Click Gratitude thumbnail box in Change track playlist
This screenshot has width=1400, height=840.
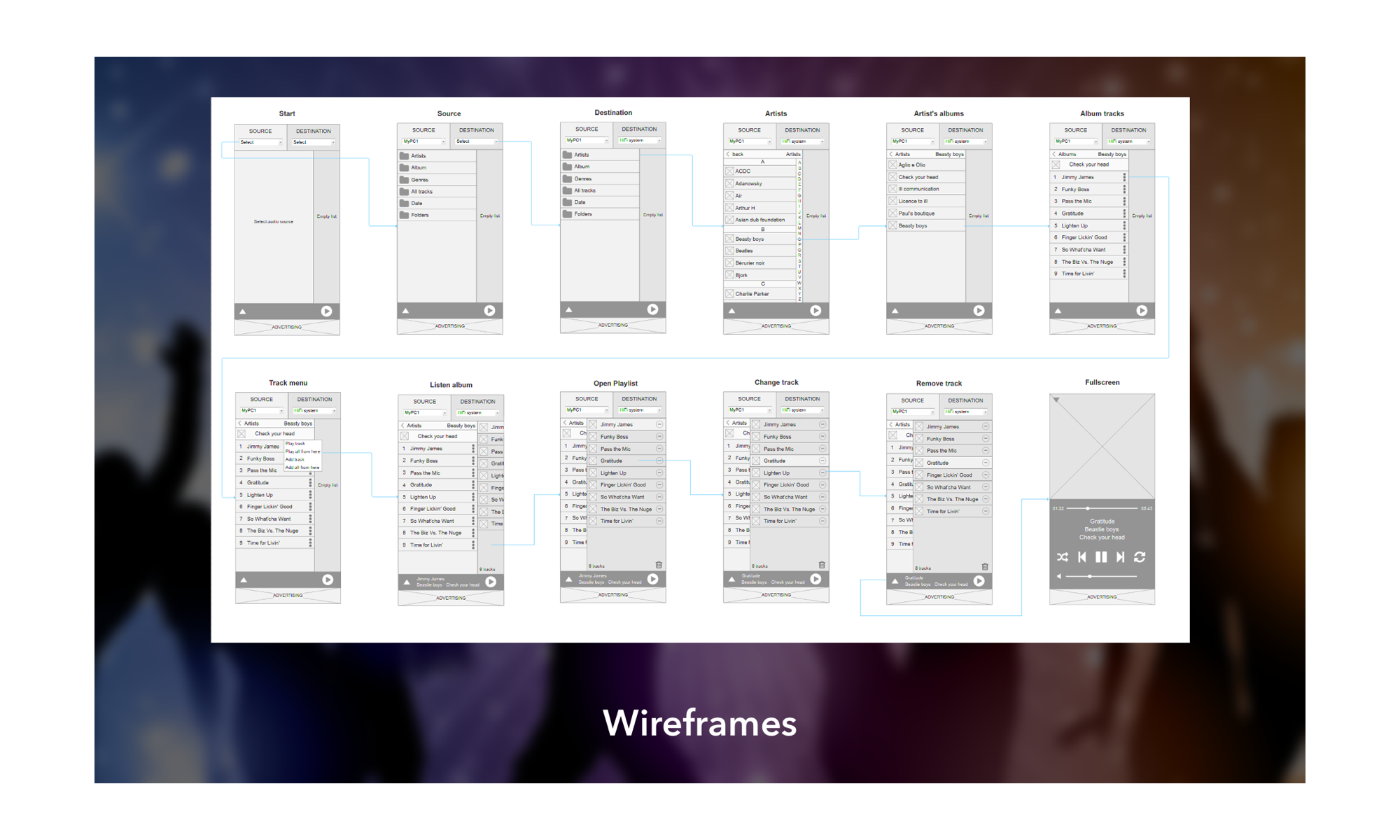(756, 461)
